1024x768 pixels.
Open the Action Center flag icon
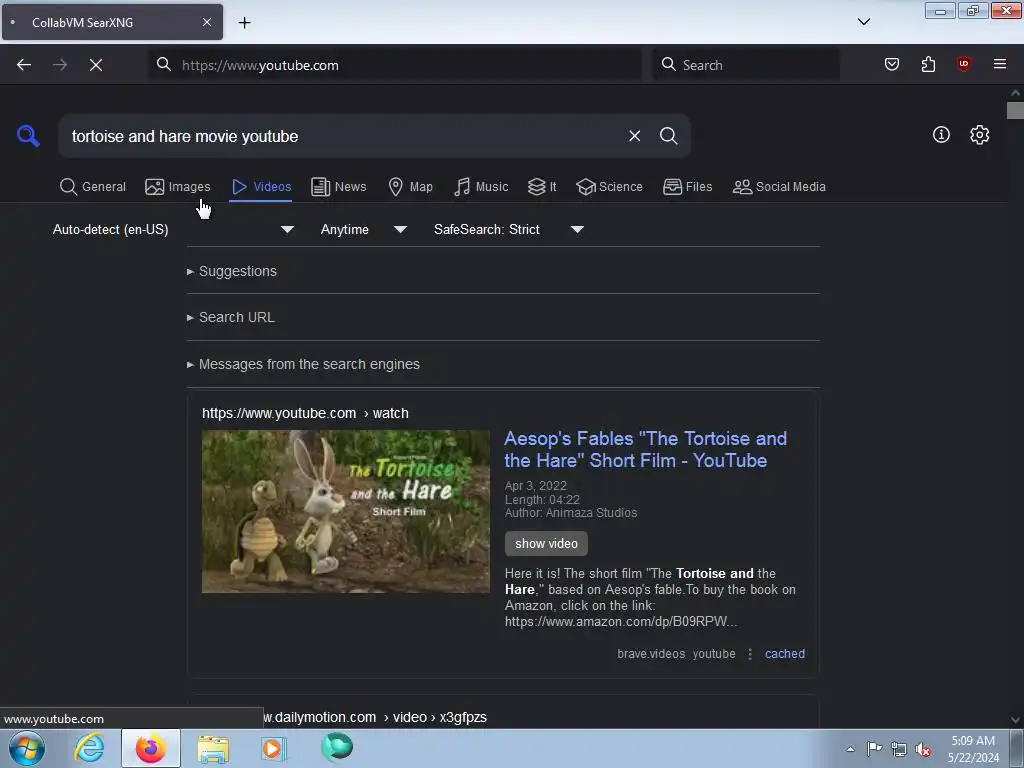874,749
